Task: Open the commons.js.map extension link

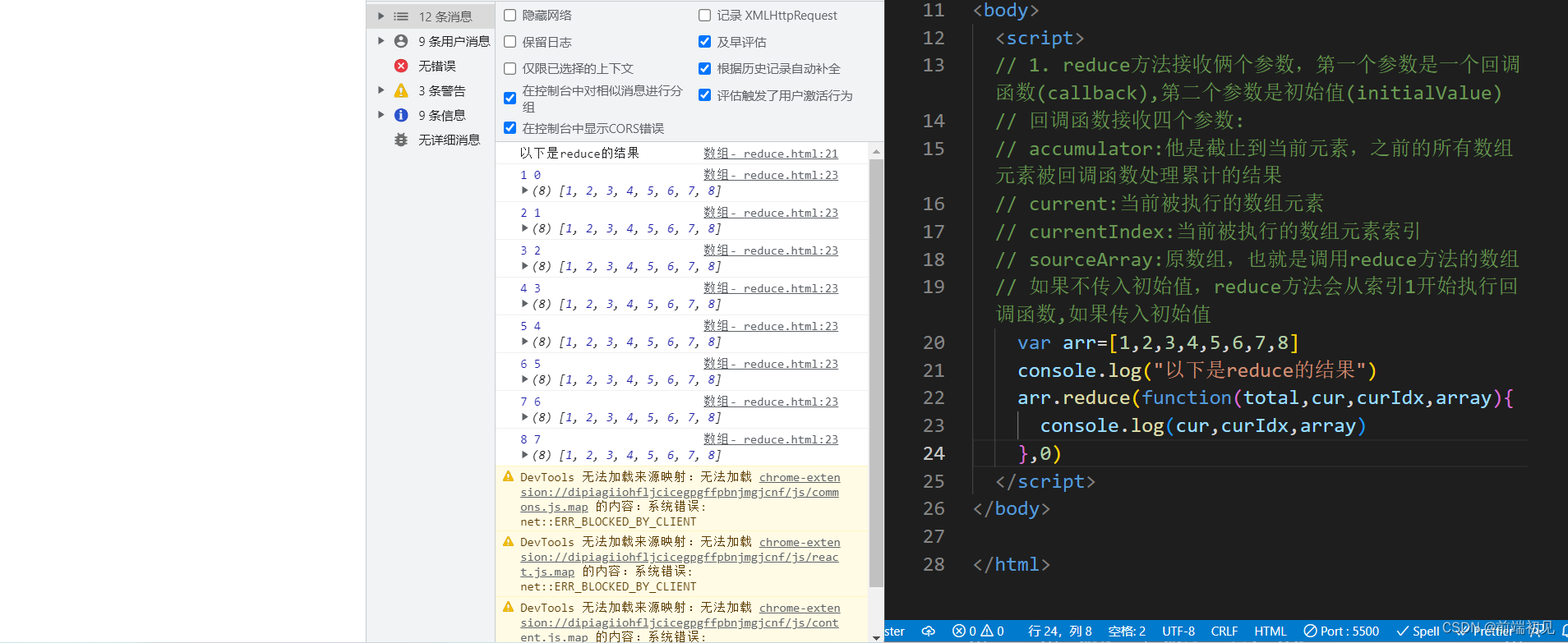Action: pos(680,492)
